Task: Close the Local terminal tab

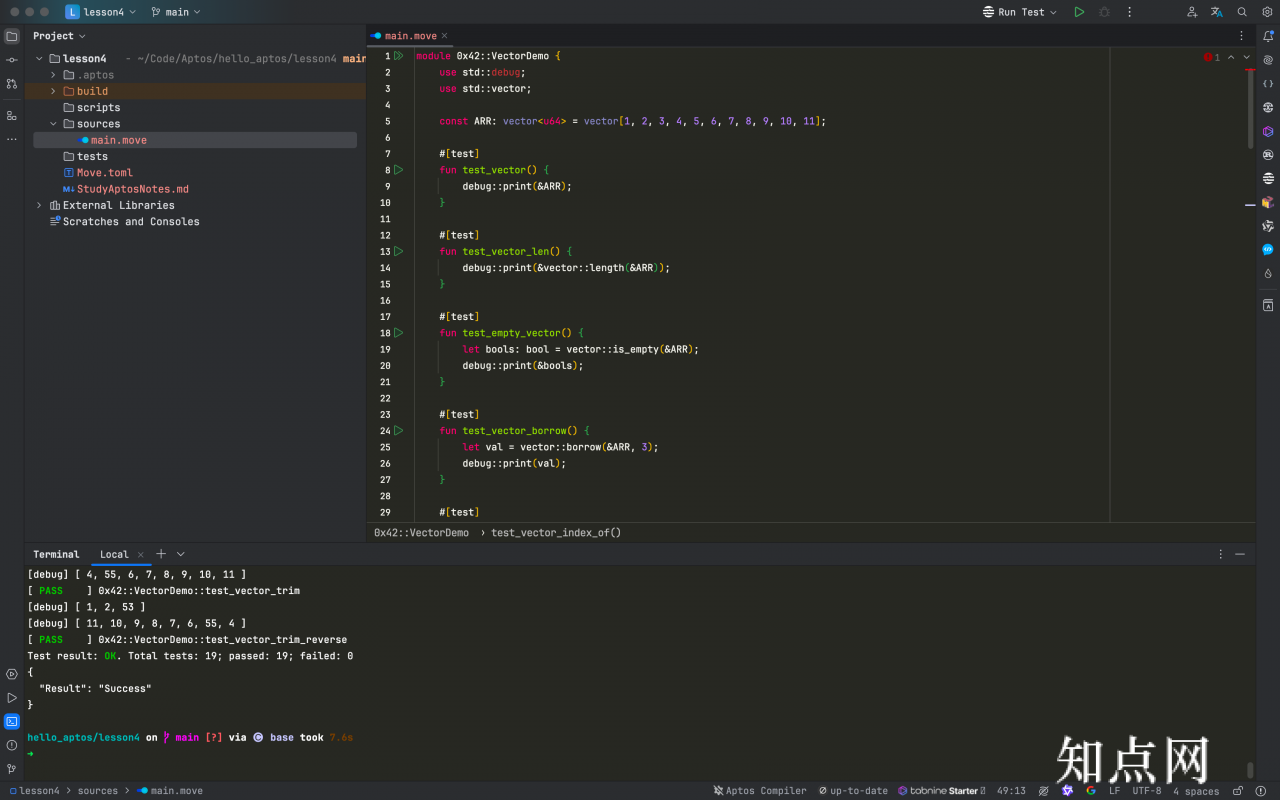Action: point(141,554)
